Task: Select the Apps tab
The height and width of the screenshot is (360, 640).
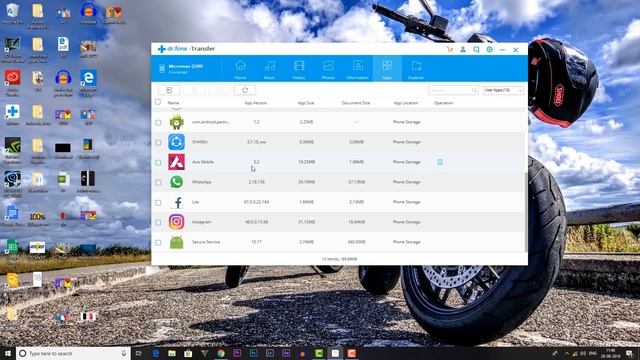Action: click(x=387, y=69)
